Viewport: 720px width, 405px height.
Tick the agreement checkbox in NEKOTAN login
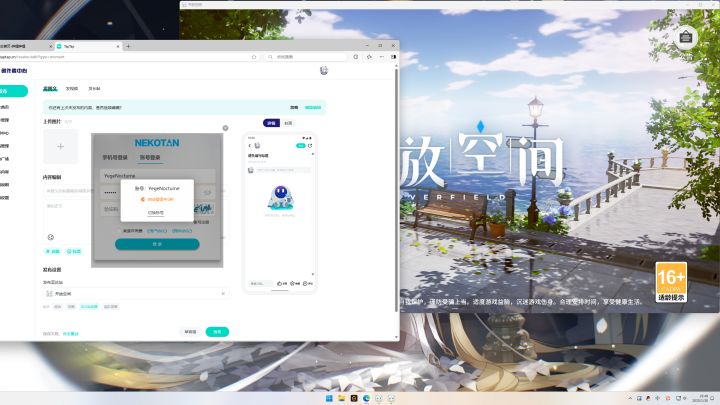pos(118,231)
